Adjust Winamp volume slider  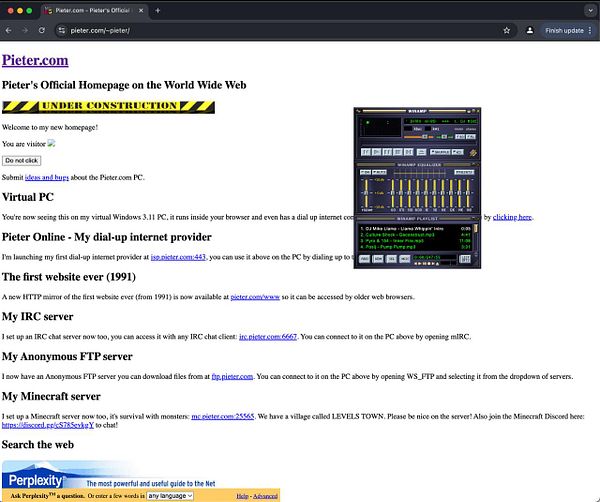click(419, 137)
